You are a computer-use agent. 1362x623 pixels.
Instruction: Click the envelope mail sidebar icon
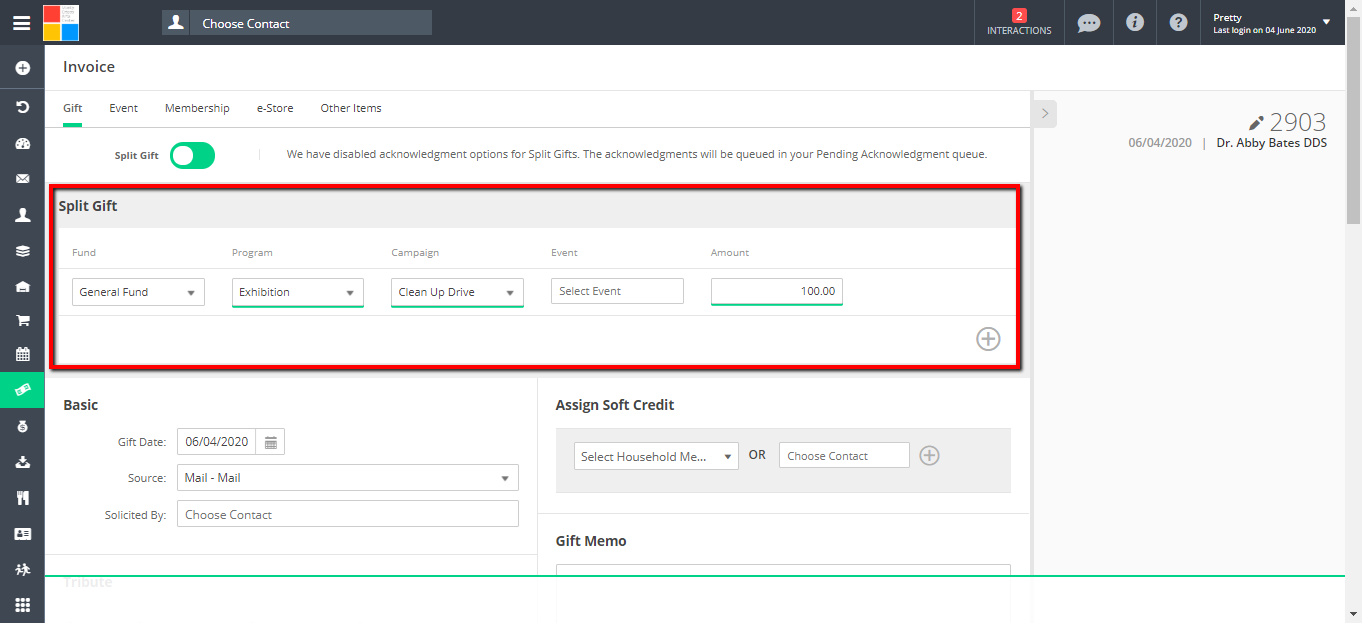click(x=22, y=179)
